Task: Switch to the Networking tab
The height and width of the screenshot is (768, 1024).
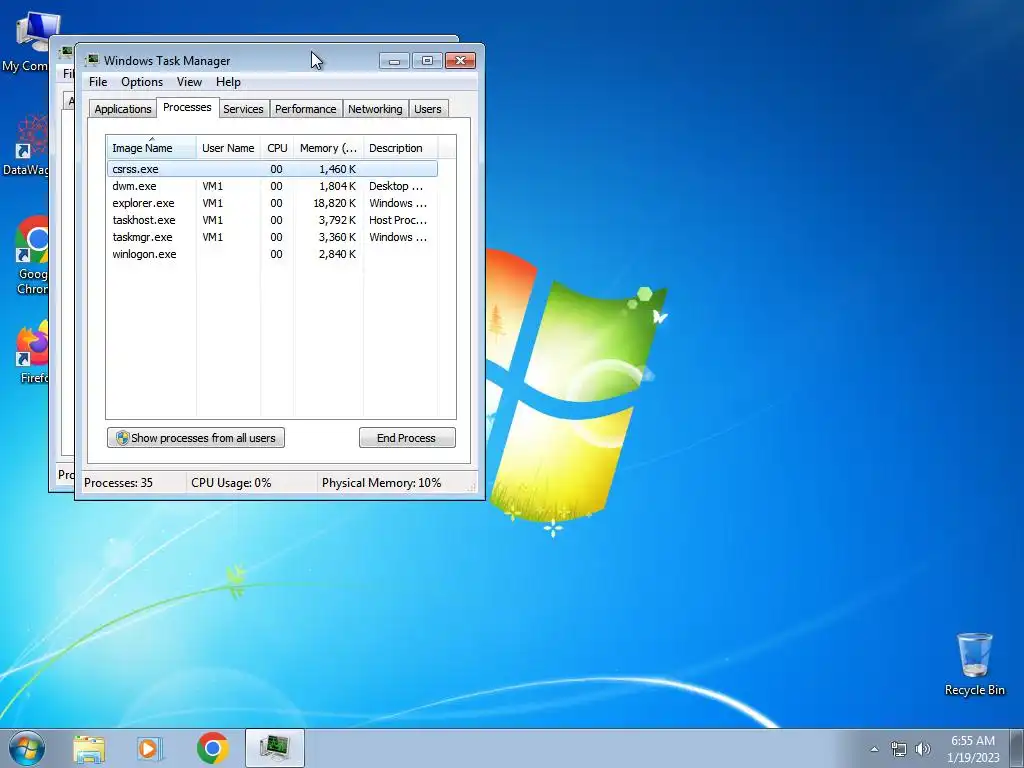Action: tap(375, 109)
